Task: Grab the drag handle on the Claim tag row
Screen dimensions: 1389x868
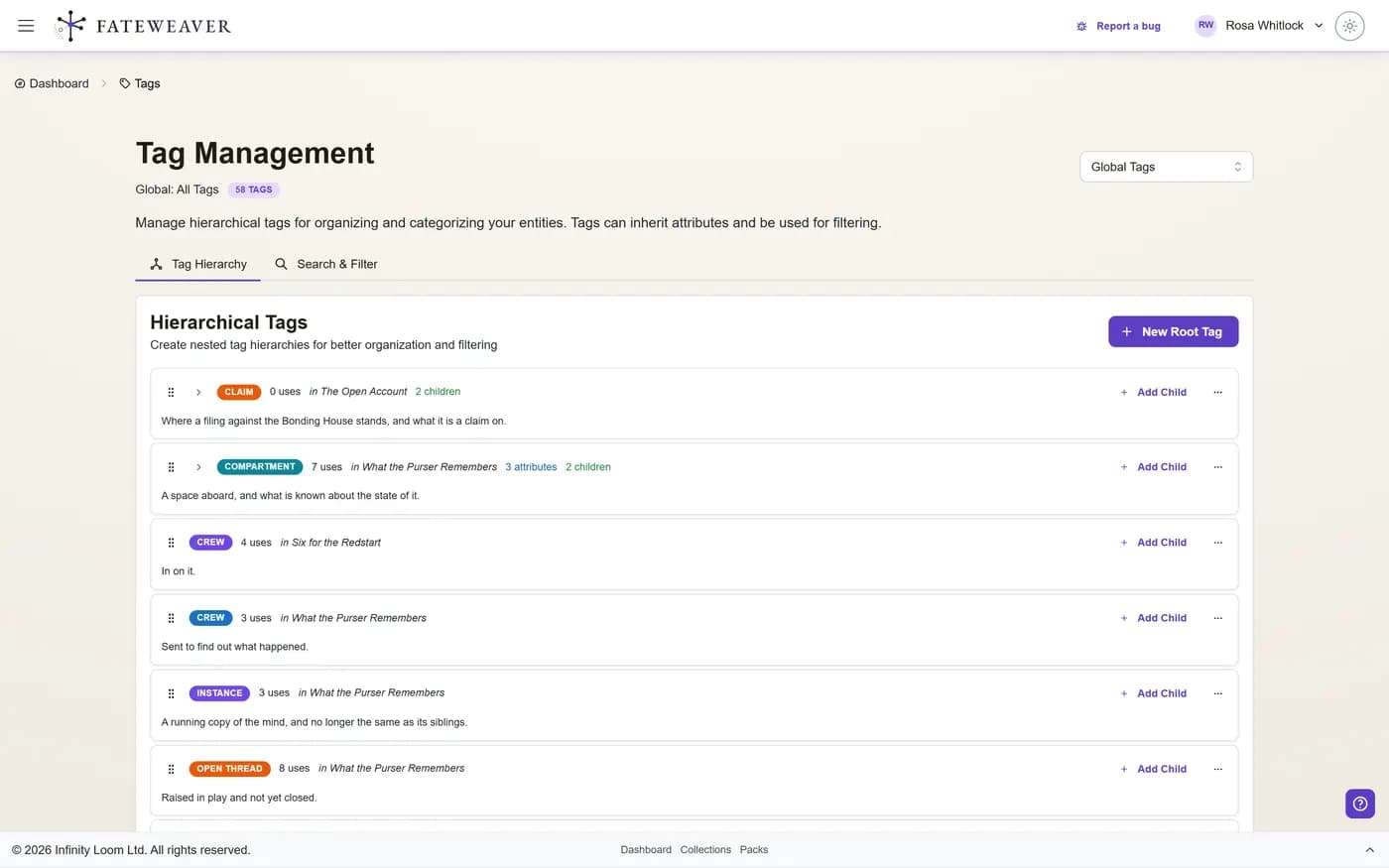Action: (171, 392)
